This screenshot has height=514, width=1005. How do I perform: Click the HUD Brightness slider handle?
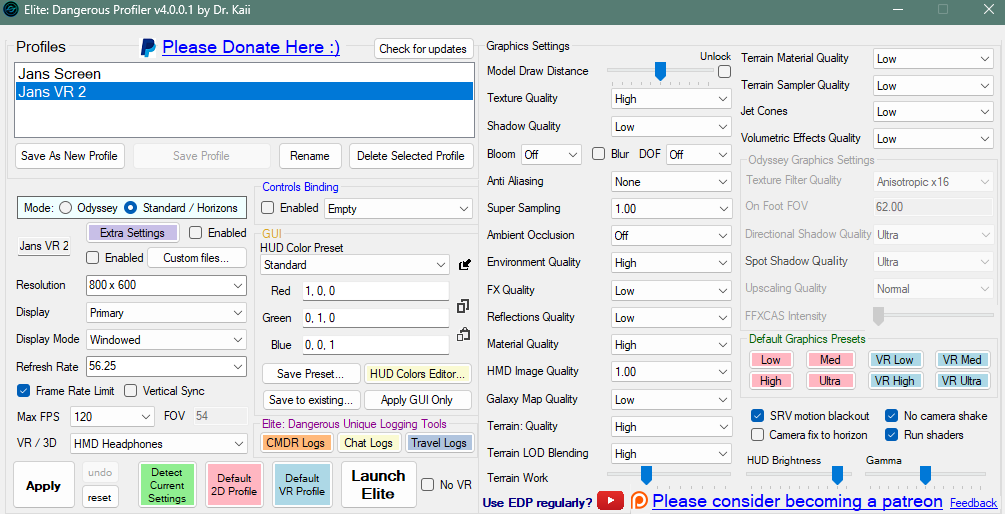tap(837, 475)
